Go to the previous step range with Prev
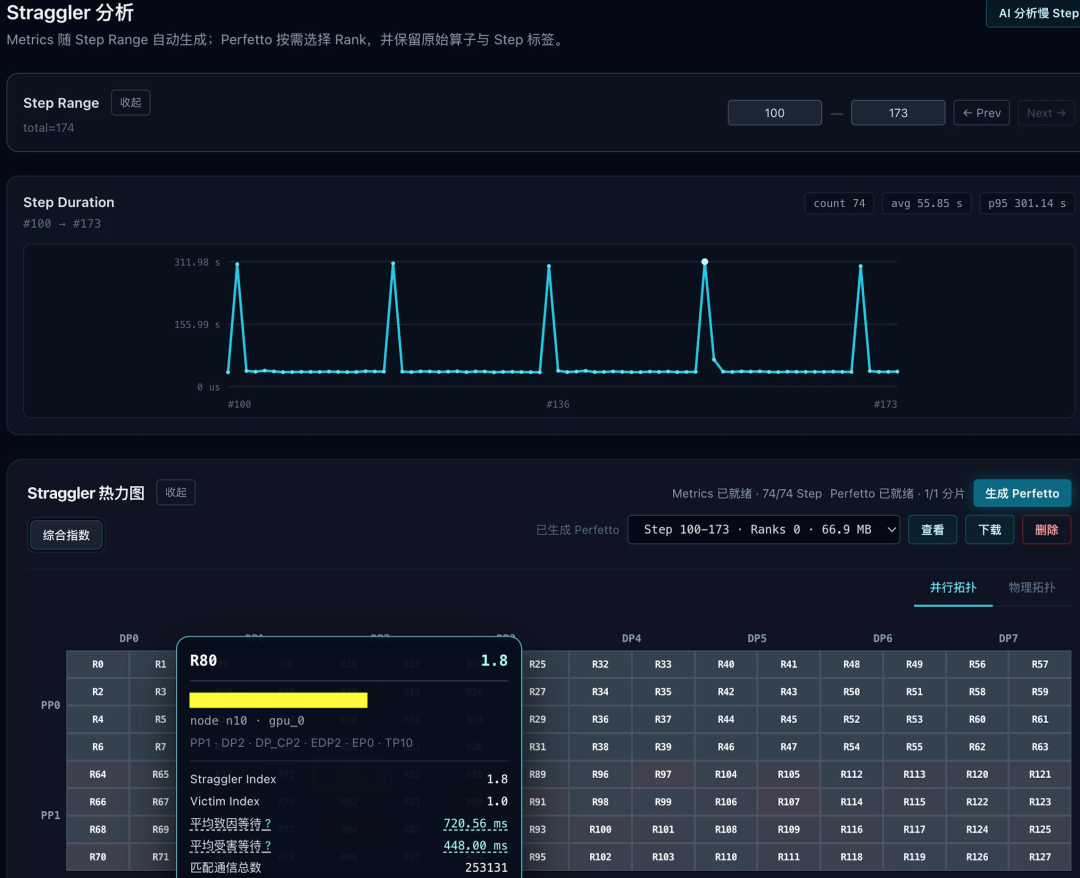The height and width of the screenshot is (878, 1080). coord(982,113)
